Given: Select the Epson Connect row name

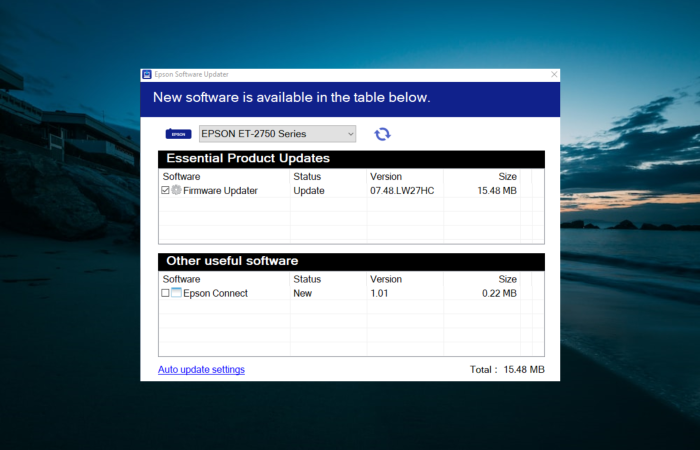Looking at the screenshot, I should (215, 293).
